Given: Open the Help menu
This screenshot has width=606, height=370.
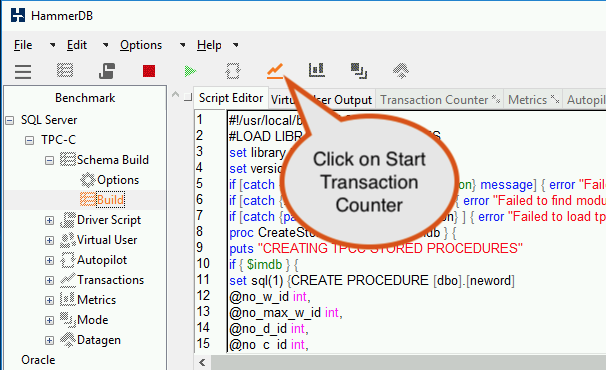Looking at the screenshot, I should pos(209,45).
